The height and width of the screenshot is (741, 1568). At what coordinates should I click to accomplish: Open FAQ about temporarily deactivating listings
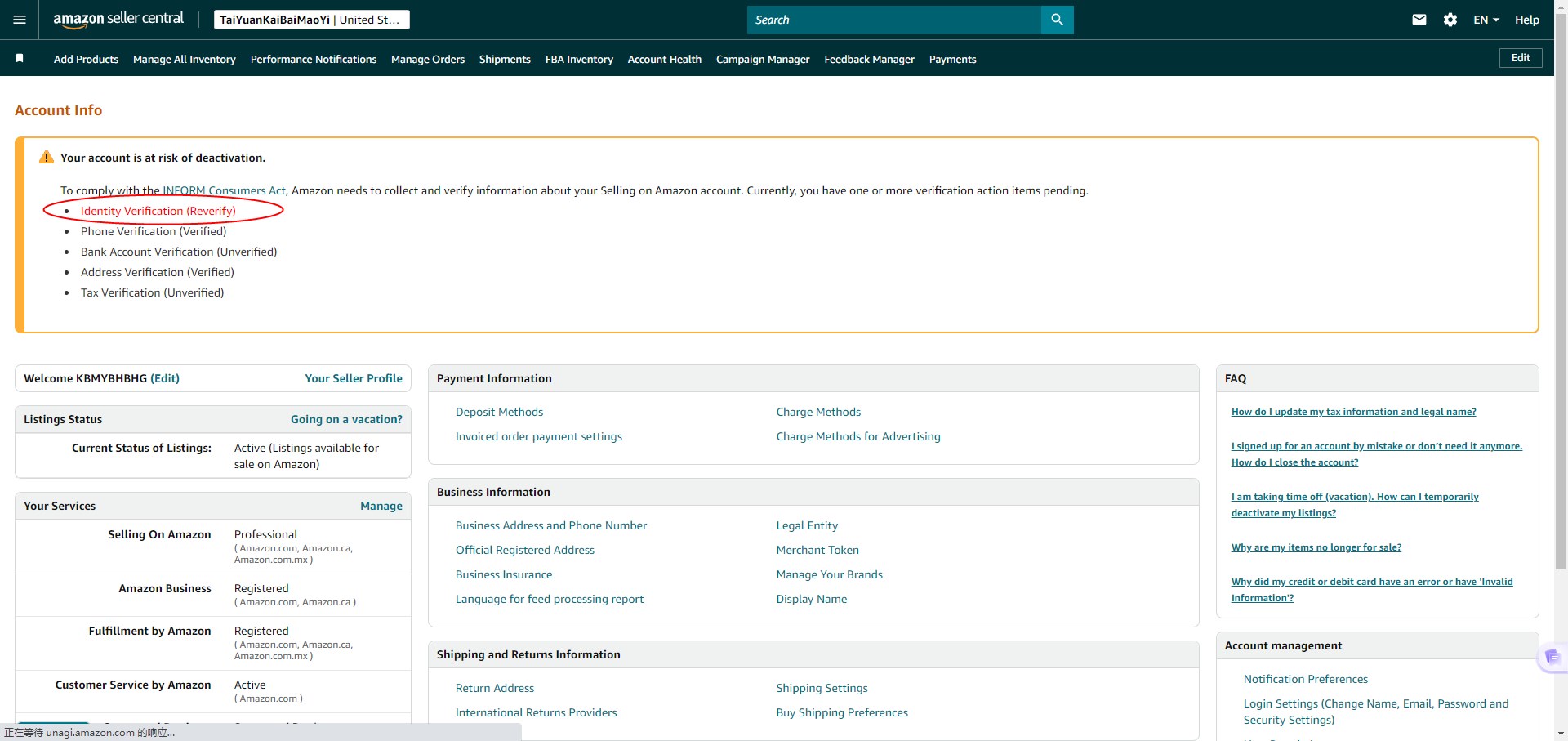pyautogui.click(x=1355, y=505)
